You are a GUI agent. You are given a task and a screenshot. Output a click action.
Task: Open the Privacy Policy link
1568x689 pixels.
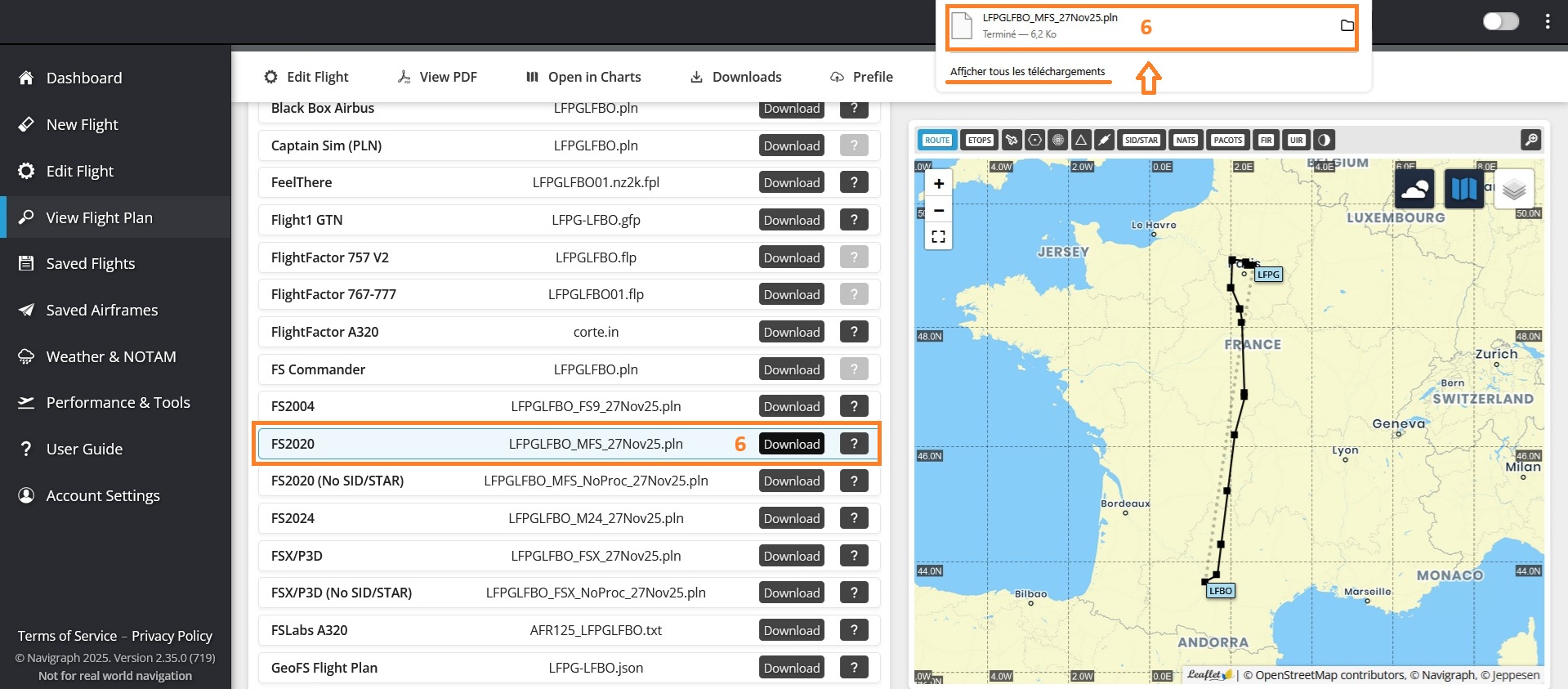coord(172,636)
